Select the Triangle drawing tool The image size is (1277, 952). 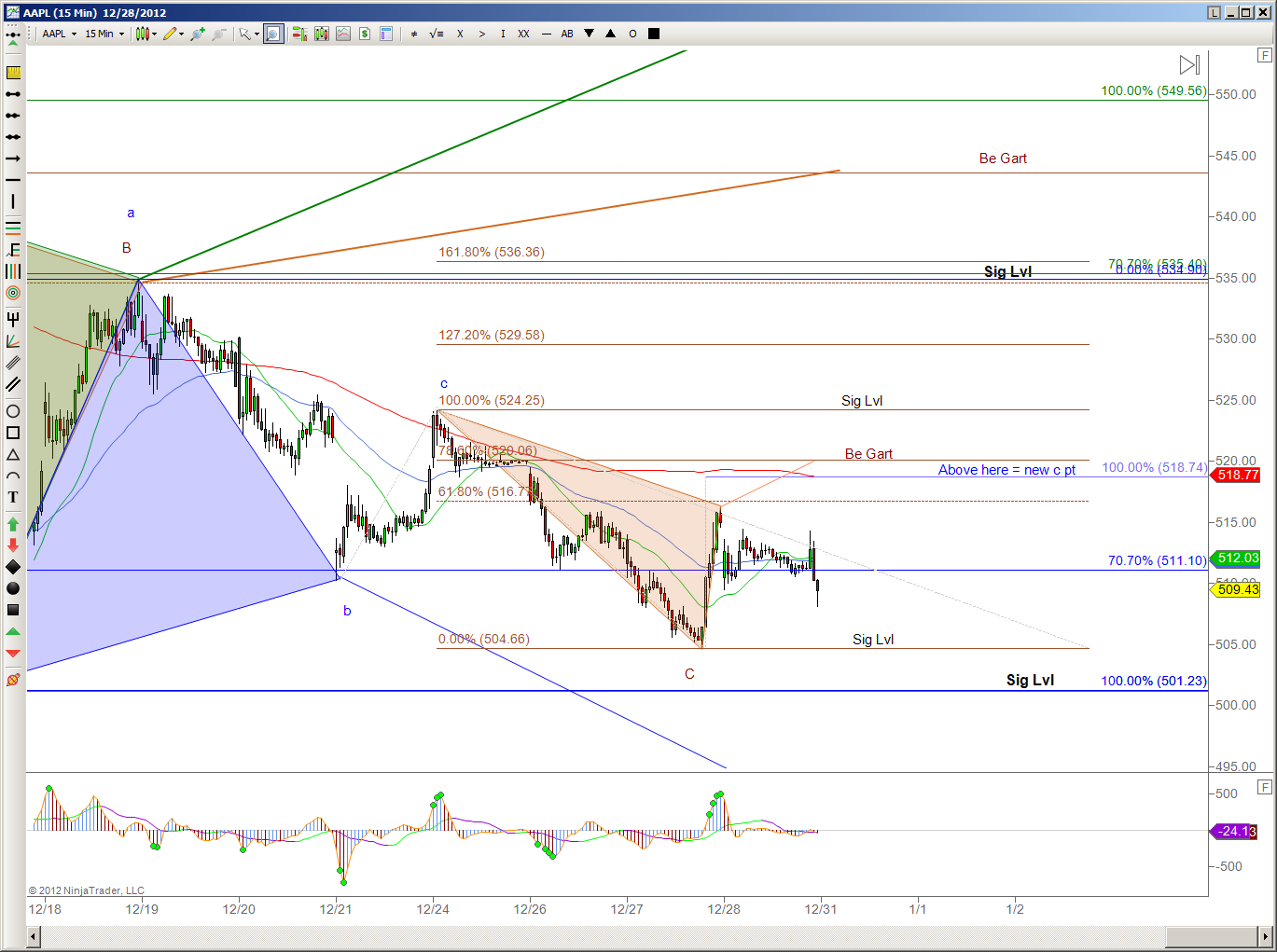pyautogui.click(x=13, y=455)
